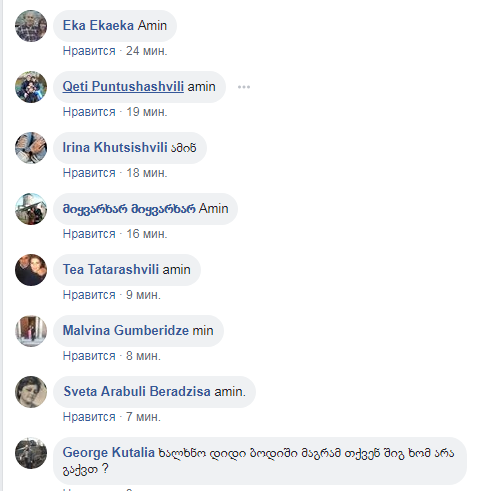The width and height of the screenshot is (480, 491).
Task: Go to Malvina Gumberidze's profile
Action: 126,330
